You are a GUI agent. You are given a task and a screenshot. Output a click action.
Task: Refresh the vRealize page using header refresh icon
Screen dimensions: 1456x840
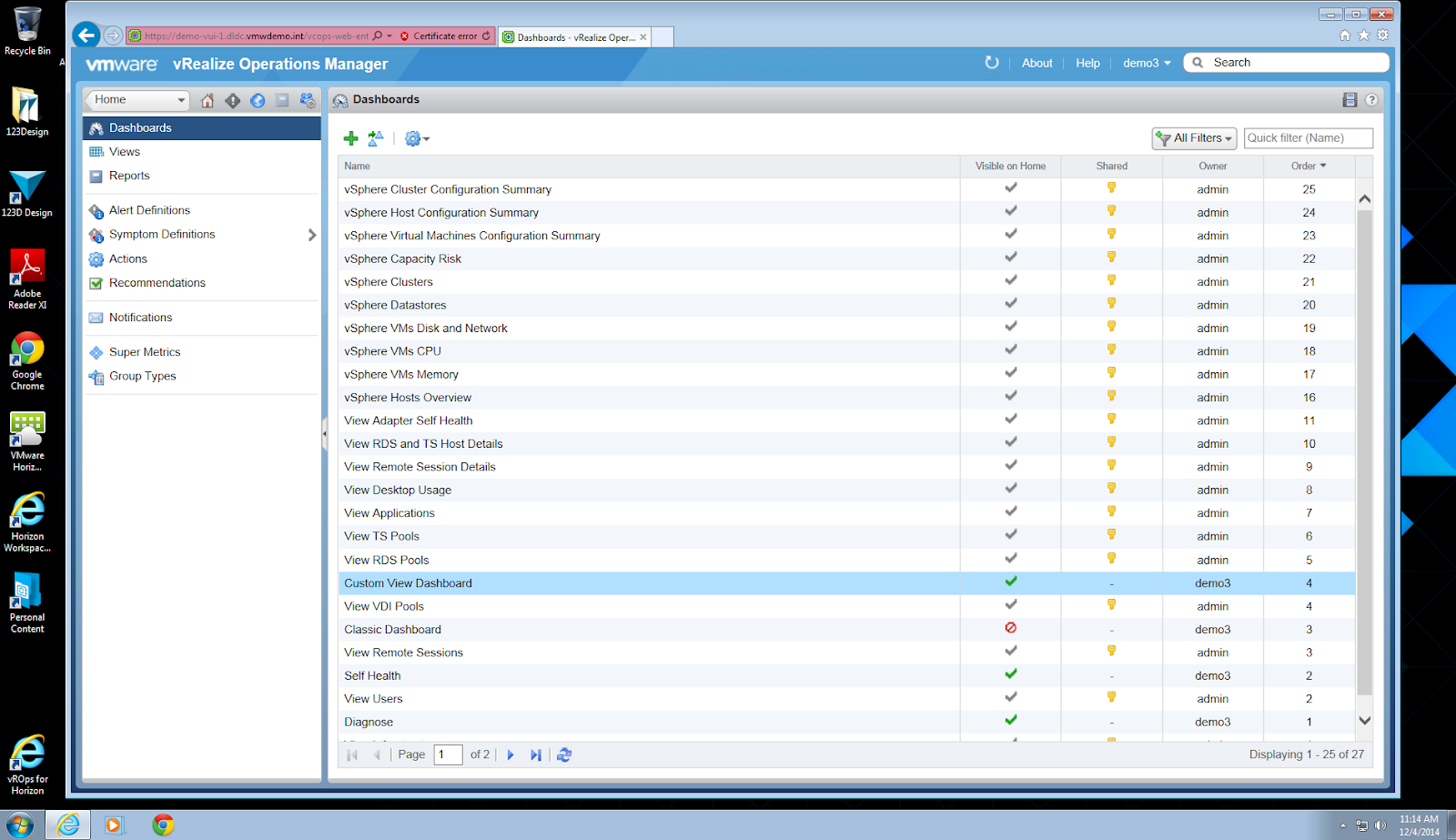pyautogui.click(x=992, y=63)
